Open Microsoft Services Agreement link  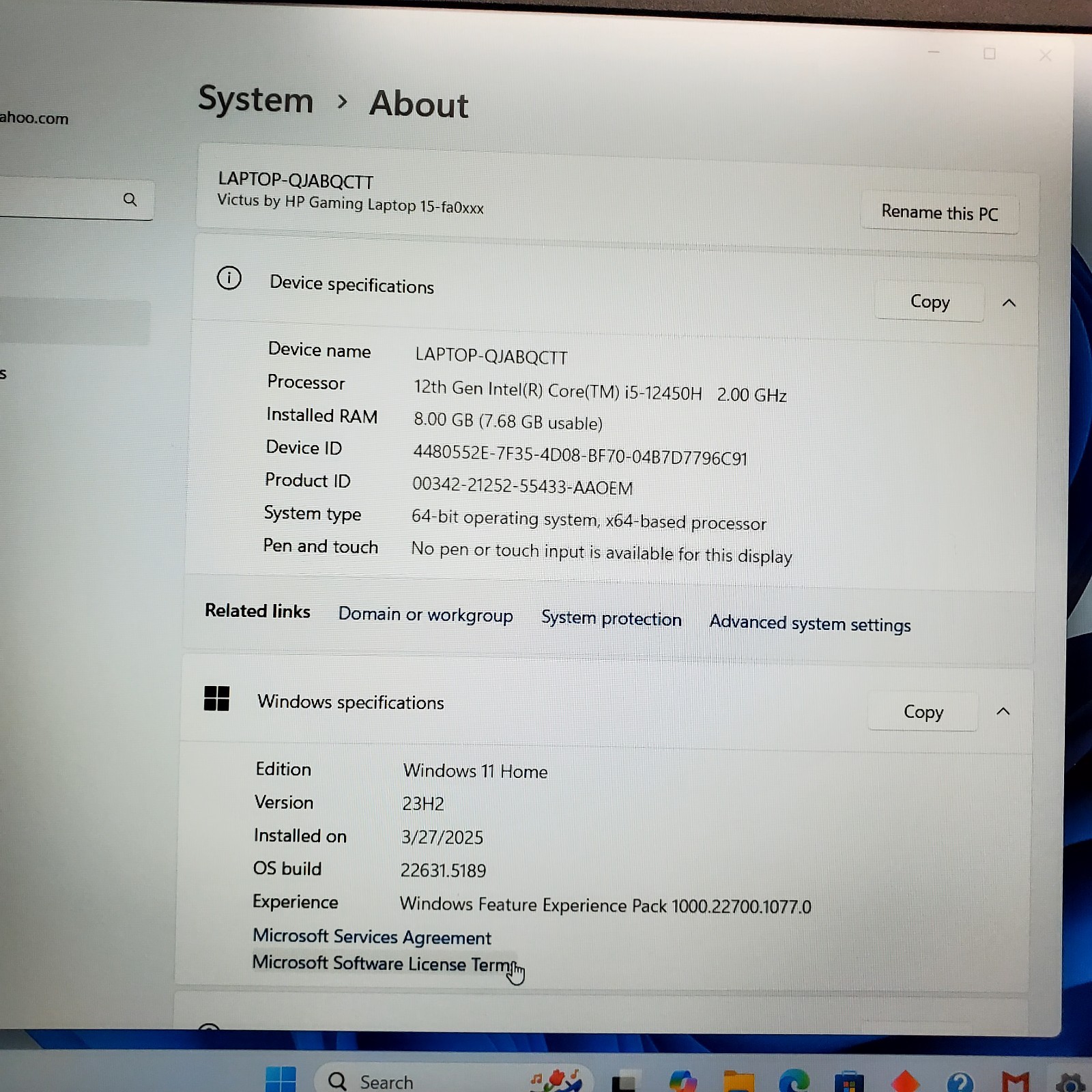tap(372, 936)
